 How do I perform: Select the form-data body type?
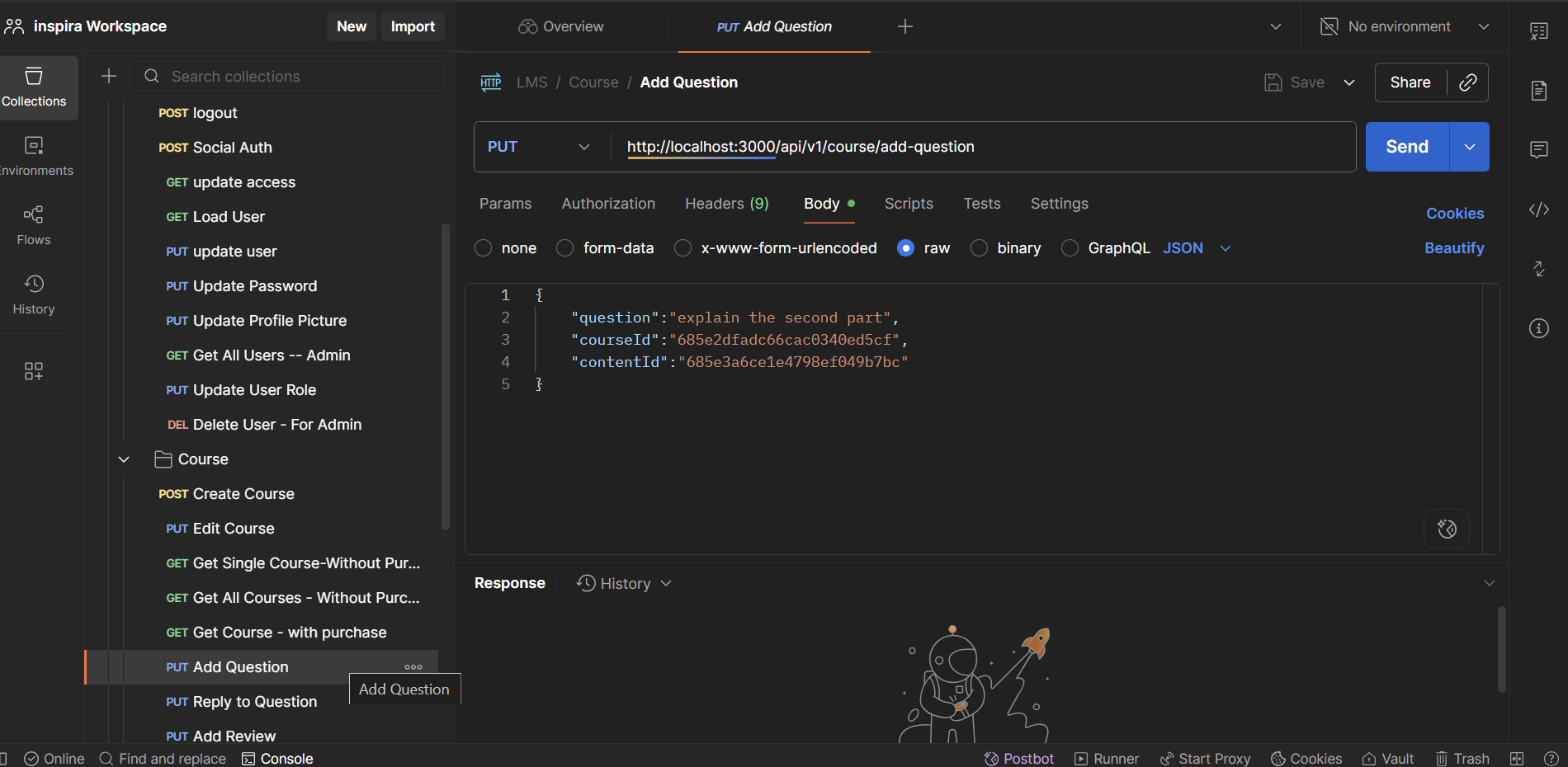tap(565, 248)
